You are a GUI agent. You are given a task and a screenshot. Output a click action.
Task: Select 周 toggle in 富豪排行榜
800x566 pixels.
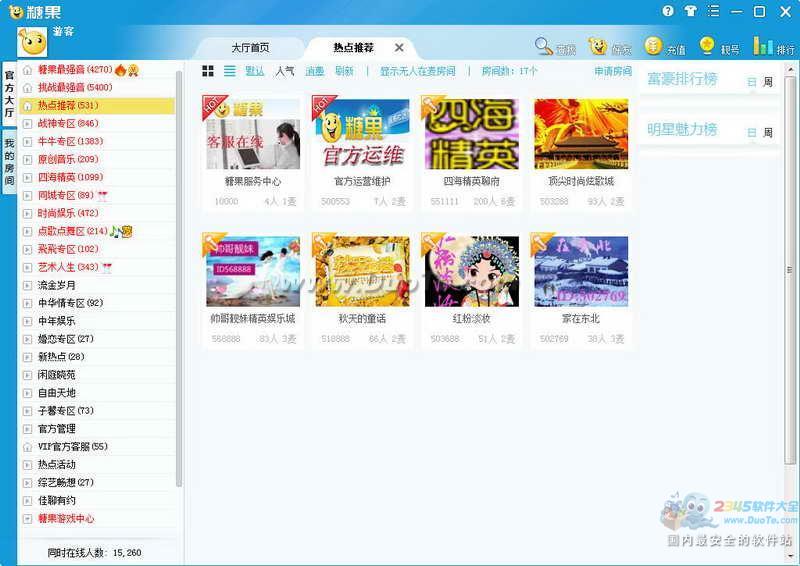click(768, 82)
